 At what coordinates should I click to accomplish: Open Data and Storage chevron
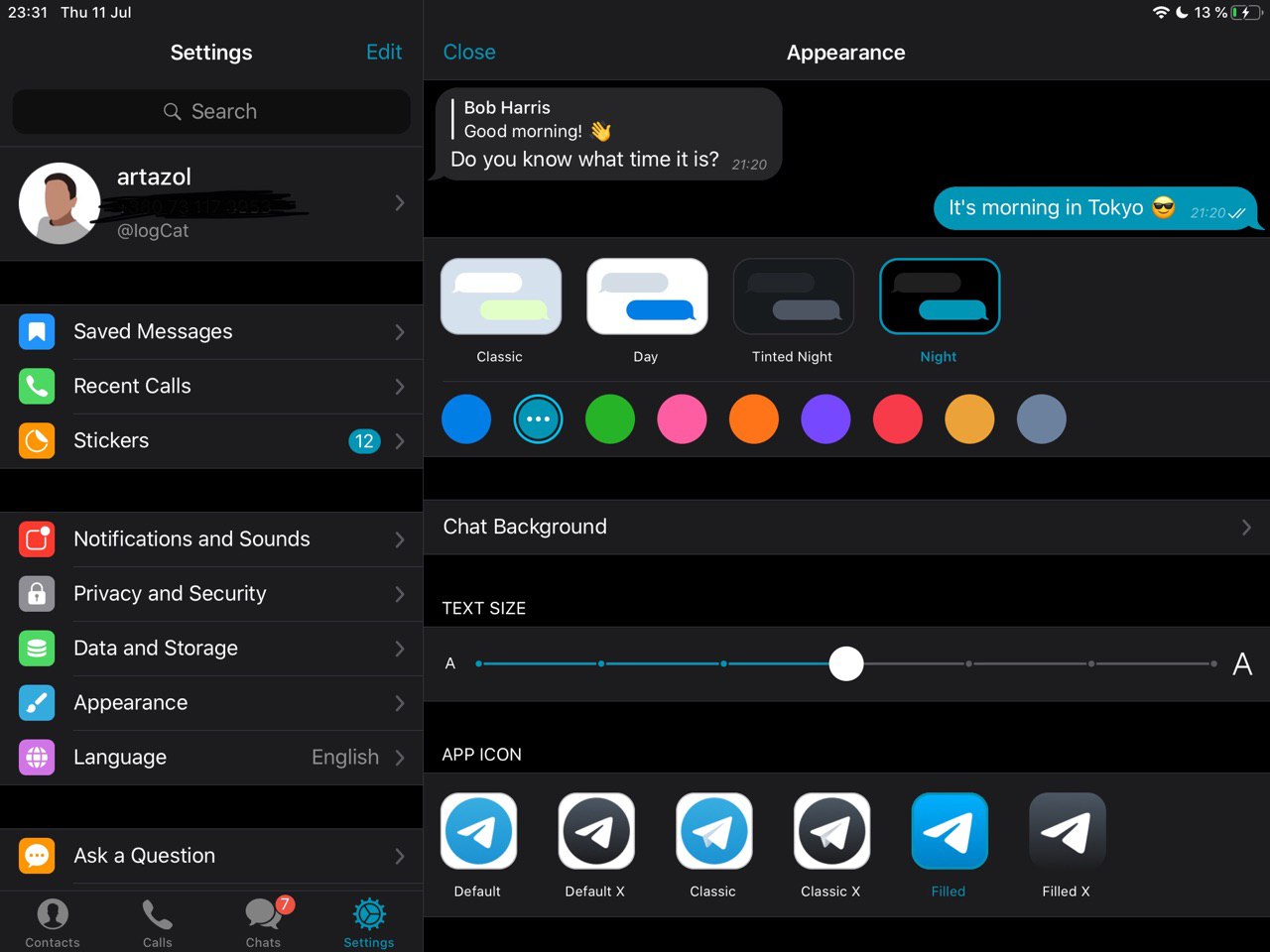[x=400, y=648]
